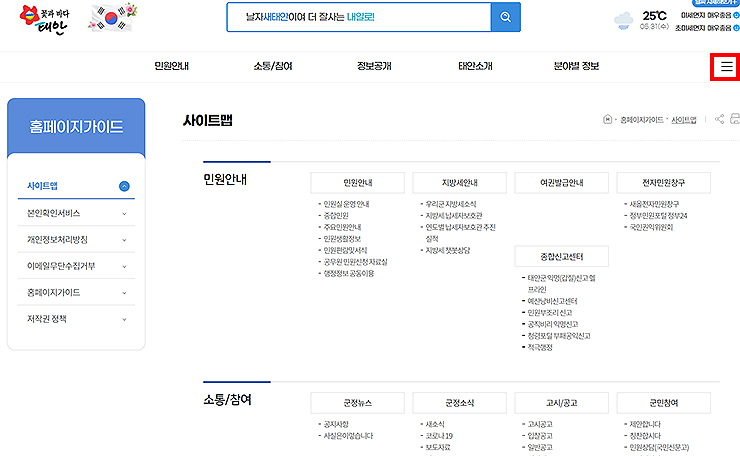Click the 종합신고센터 sitemap box
This screenshot has height=456, width=740.
561,256
